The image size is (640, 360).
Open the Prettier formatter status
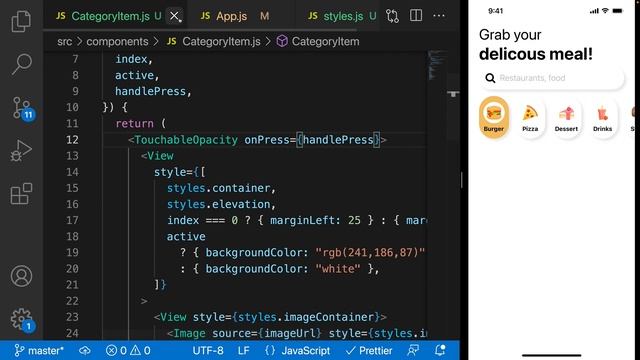(x=369, y=350)
